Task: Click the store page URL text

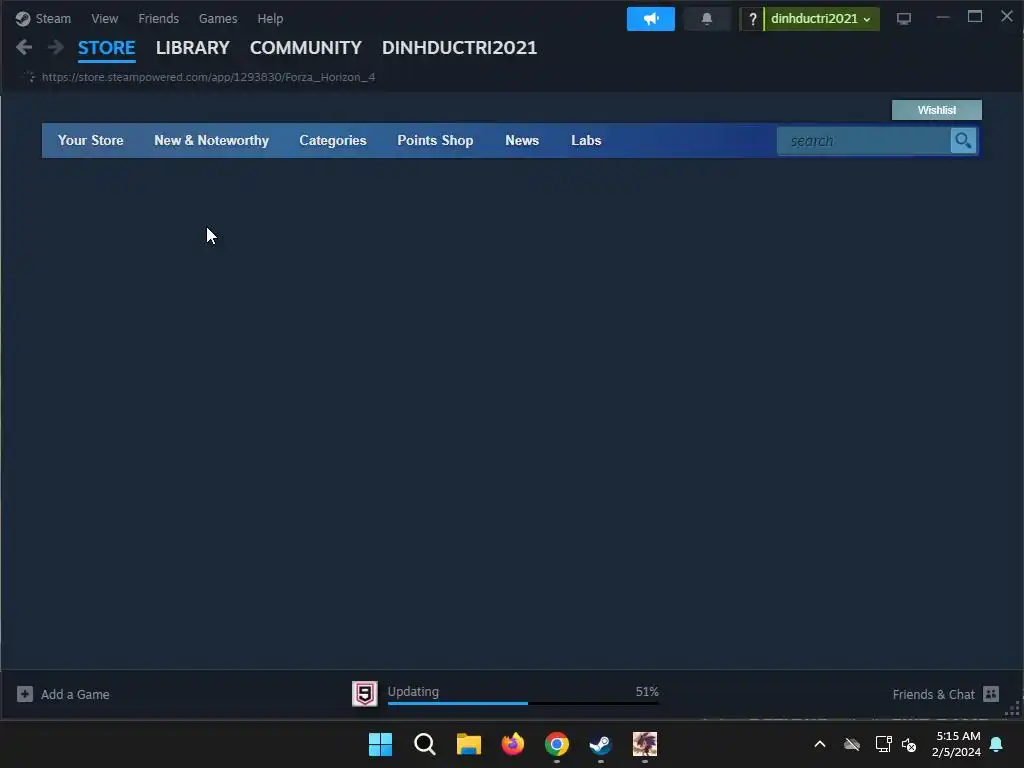Action: click(208, 77)
